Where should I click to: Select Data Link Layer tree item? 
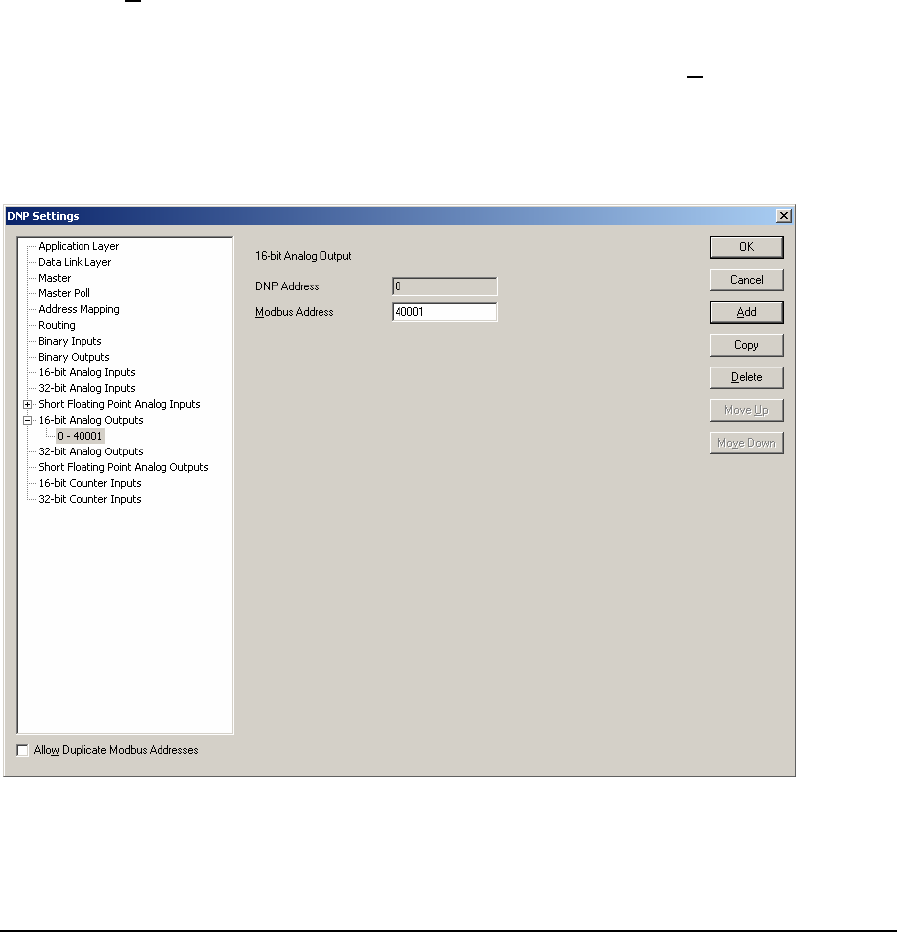74,262
